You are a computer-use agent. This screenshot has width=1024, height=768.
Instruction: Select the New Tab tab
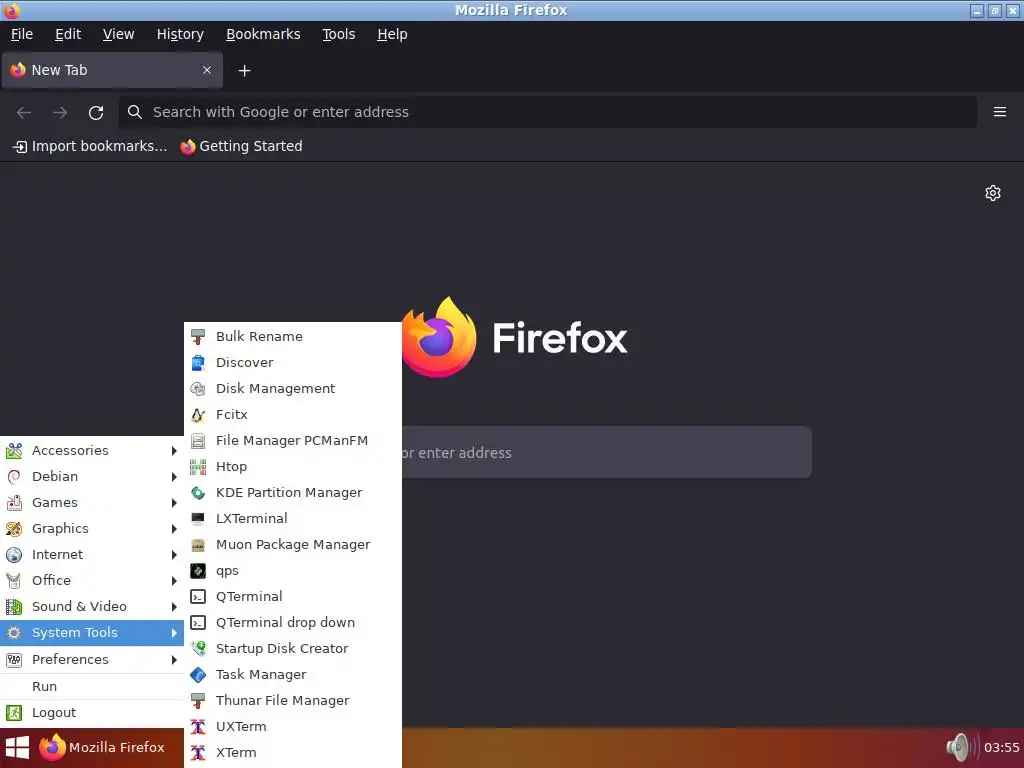pyautogui.click(x=112, y=71)
